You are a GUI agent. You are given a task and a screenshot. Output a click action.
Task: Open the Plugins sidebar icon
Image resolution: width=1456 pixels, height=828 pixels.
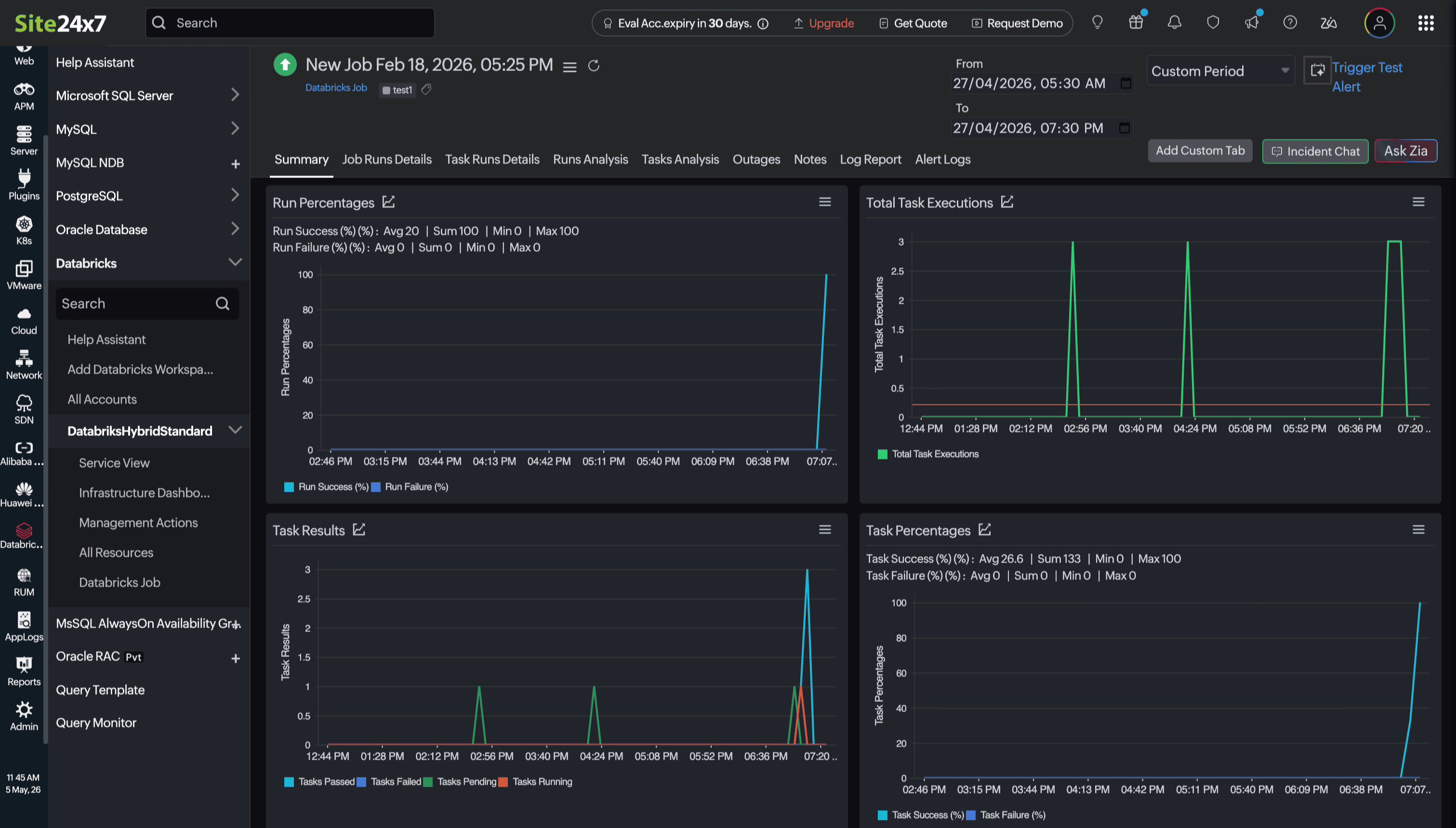24,186
